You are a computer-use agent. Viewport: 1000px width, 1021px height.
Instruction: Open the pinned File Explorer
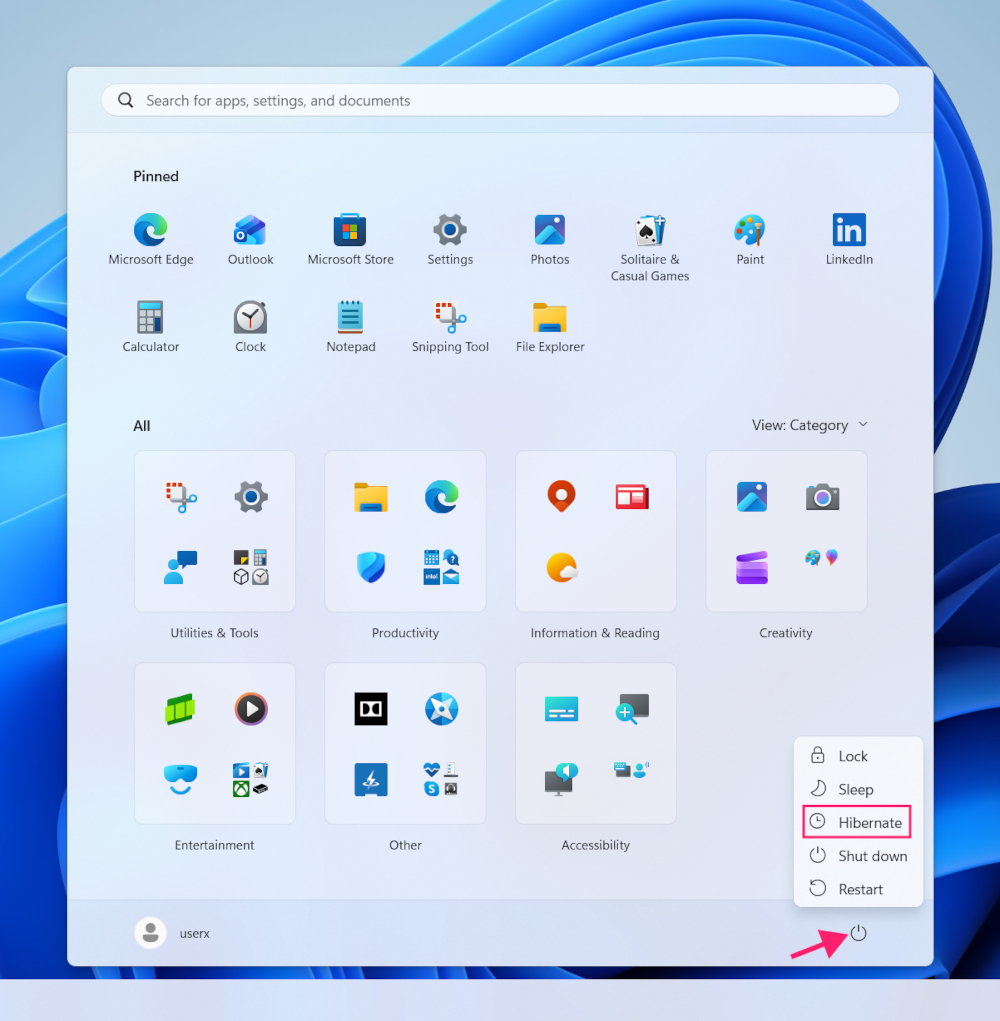[549, 326]
